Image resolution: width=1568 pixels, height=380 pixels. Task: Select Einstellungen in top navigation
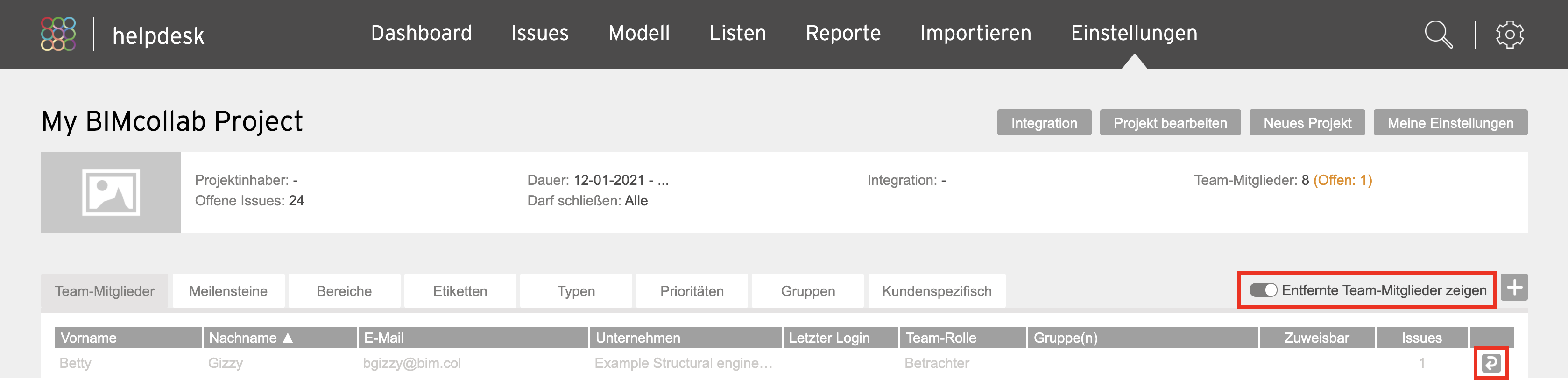(x=1134, y=33)
